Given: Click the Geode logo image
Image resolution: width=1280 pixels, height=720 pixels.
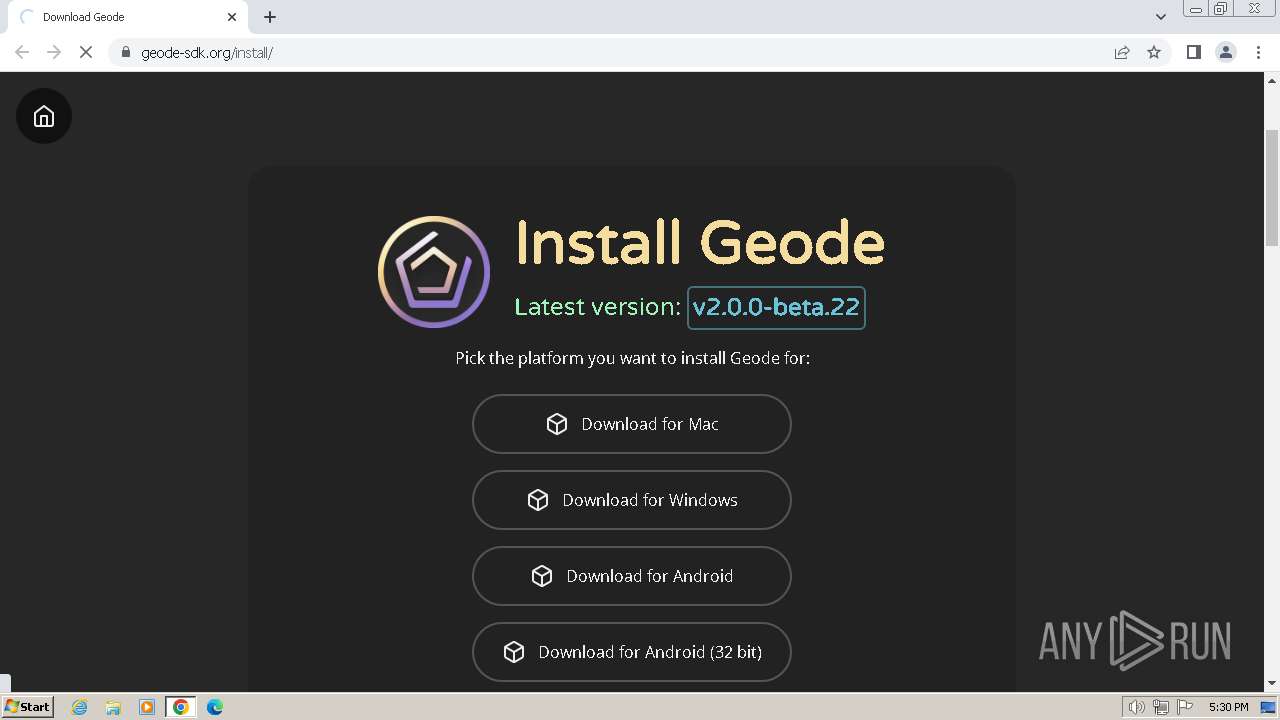Looking at the screenshot, I should (x=434, y=272).
